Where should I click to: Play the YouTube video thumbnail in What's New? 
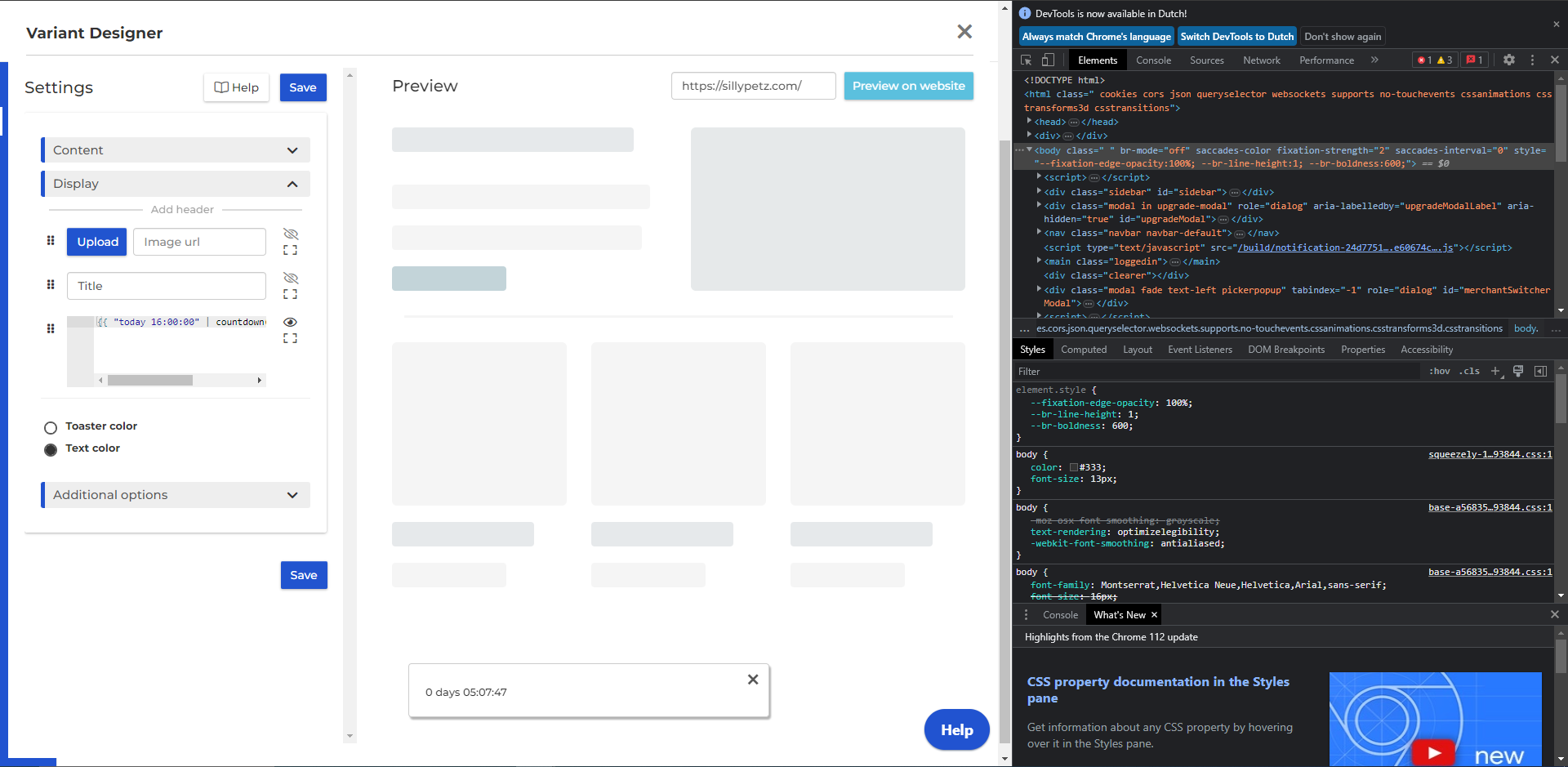pos(1434,752)
